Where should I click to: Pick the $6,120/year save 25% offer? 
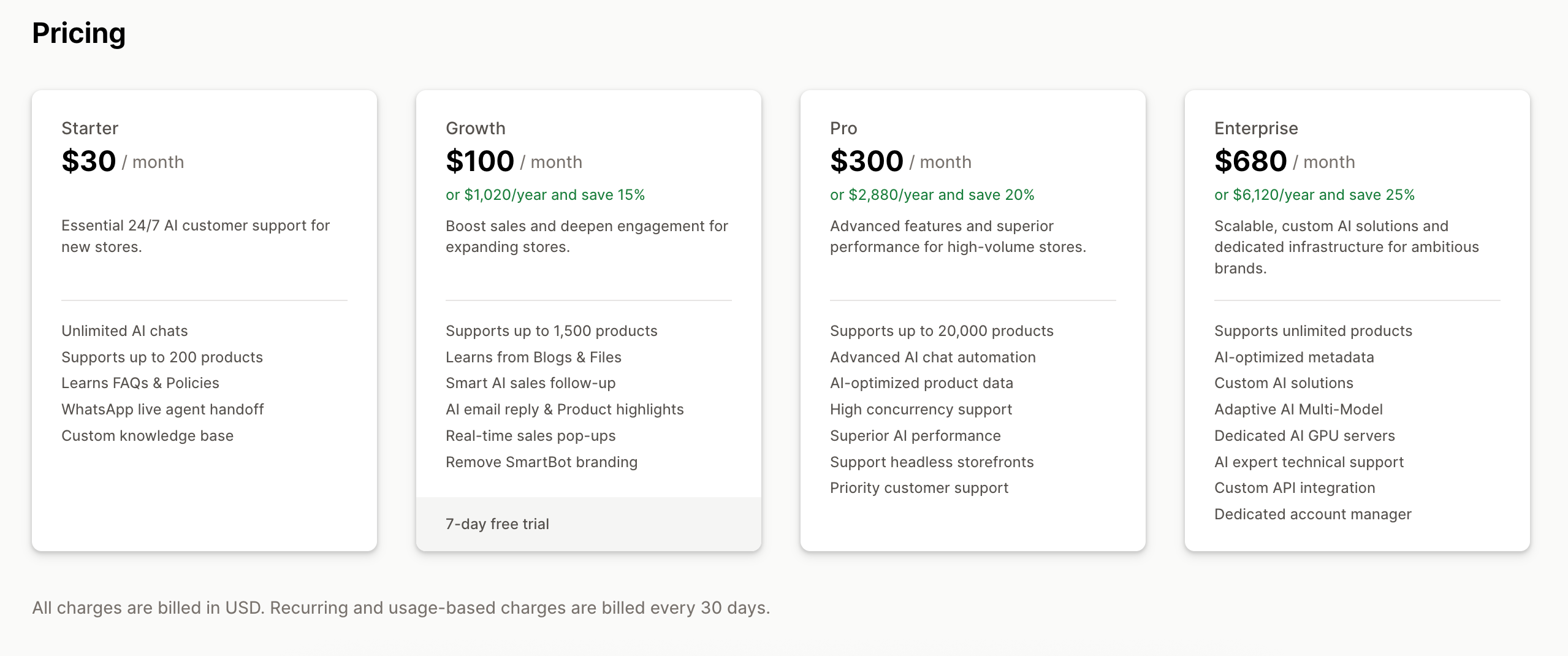1314,195
